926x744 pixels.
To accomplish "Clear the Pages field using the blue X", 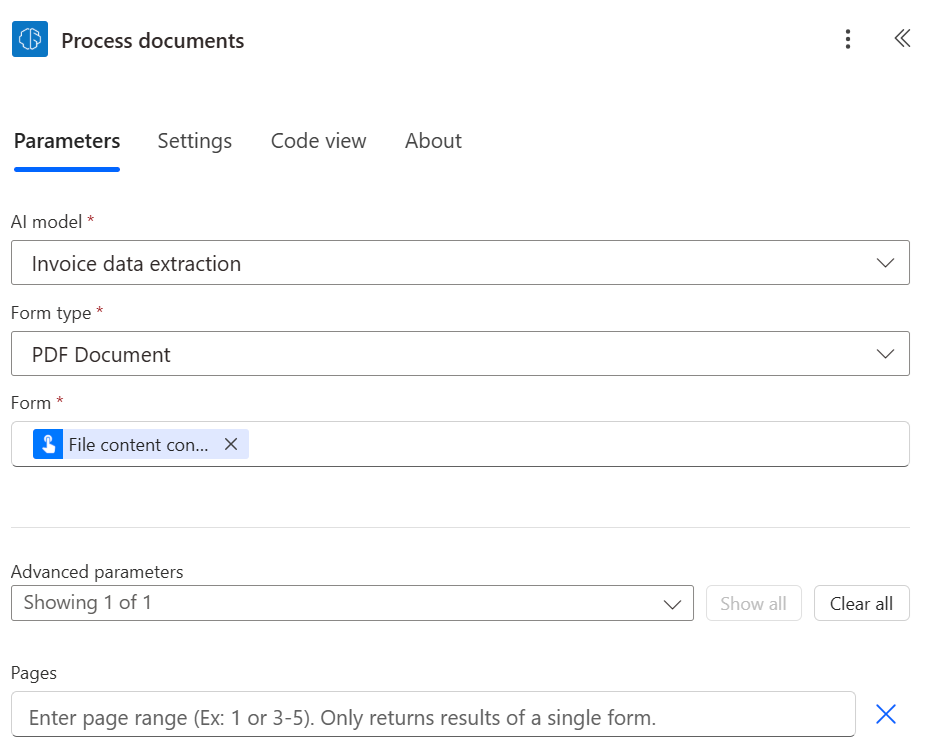I will pyautogui.click(x=886, y=714).
